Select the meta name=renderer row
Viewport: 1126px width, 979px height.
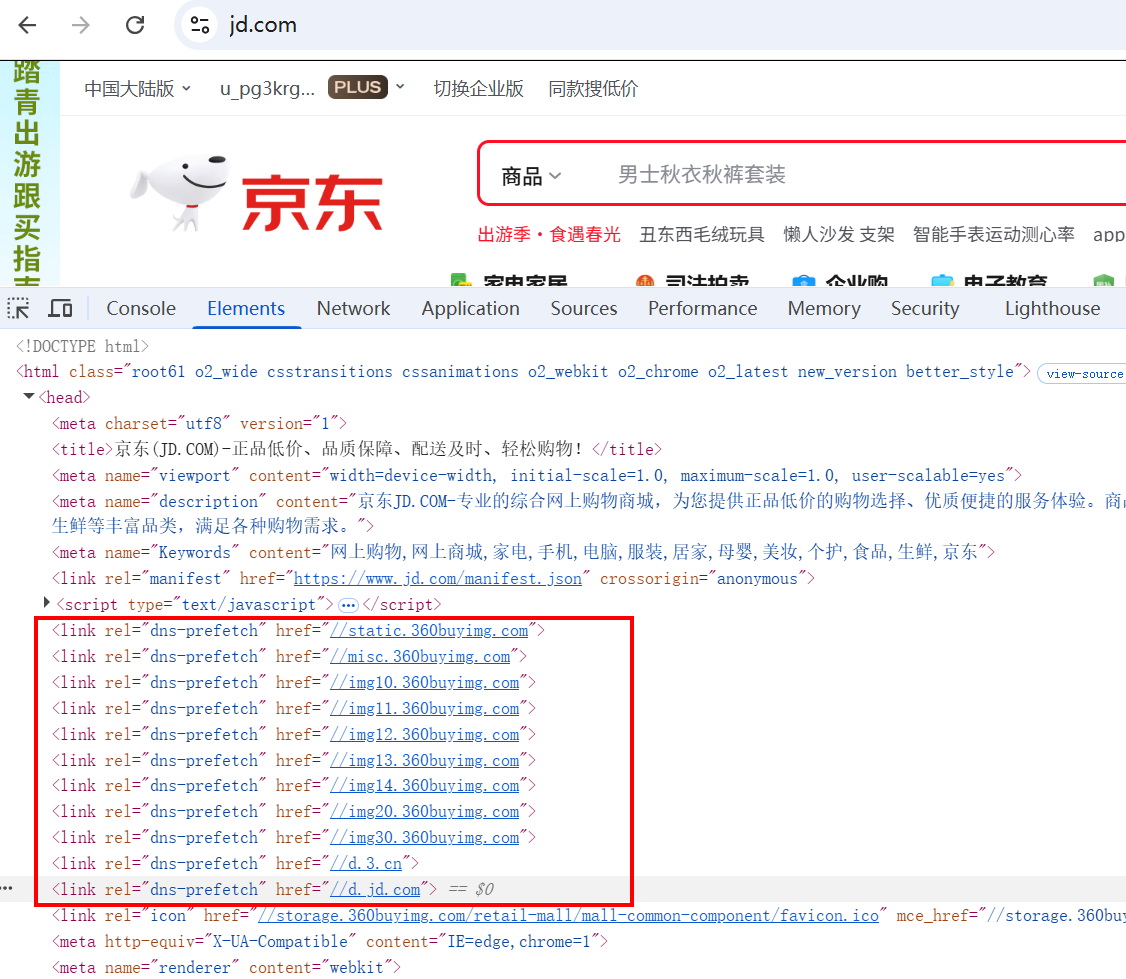[x=226, y=967]
